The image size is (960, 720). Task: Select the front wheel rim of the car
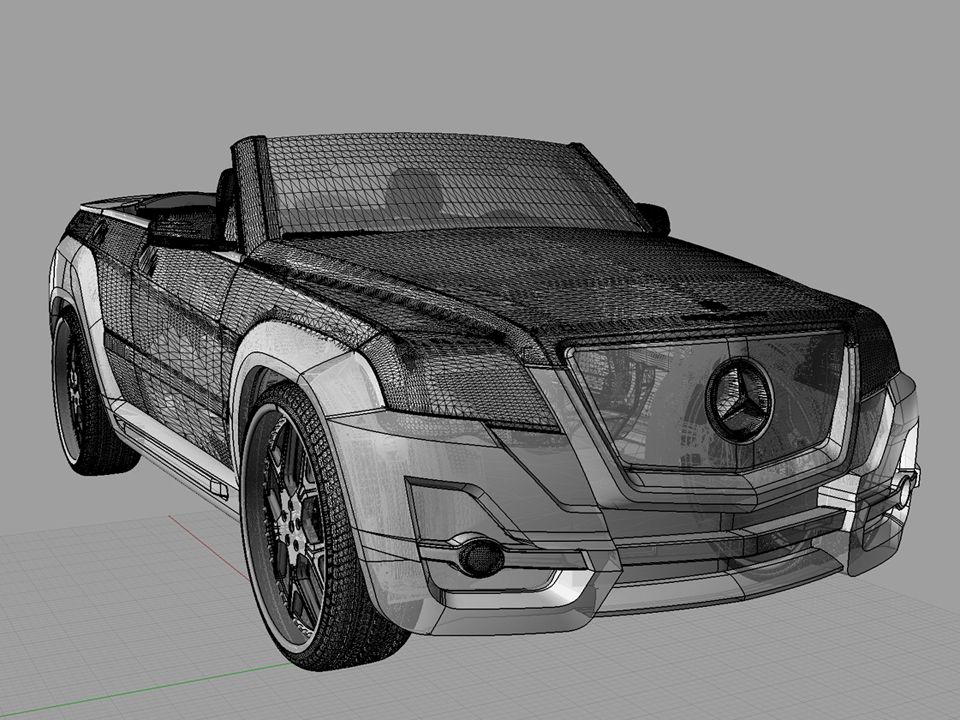[287, 529]
